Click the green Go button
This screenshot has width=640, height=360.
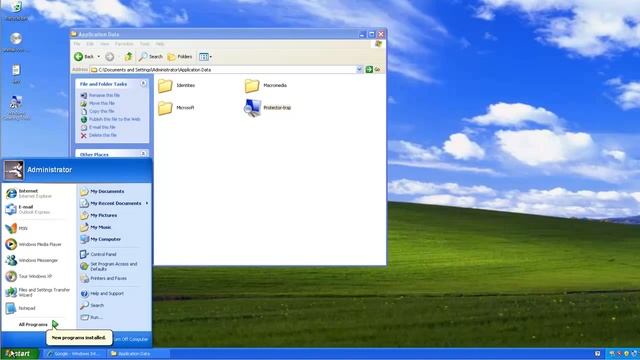373,70
